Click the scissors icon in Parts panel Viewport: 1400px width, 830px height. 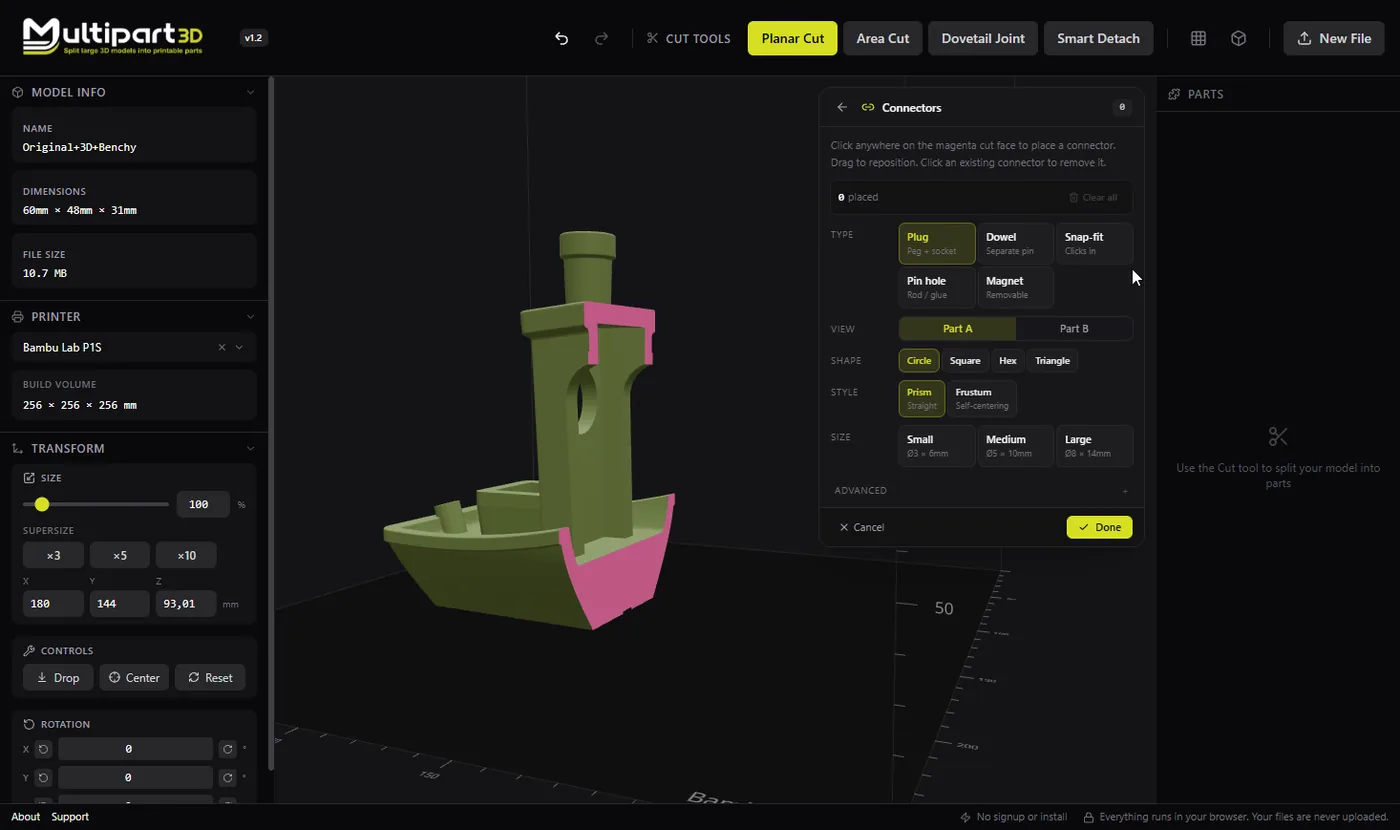(1278, 436)
